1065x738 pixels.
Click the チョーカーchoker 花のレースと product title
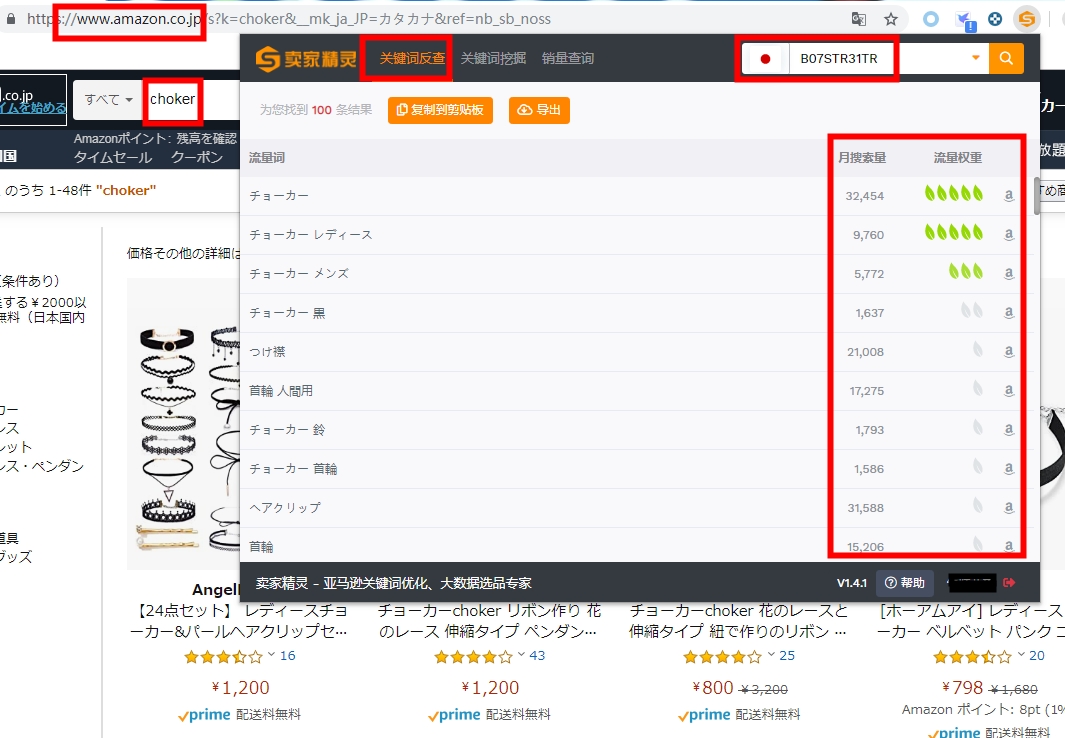[x=739, y=621]
